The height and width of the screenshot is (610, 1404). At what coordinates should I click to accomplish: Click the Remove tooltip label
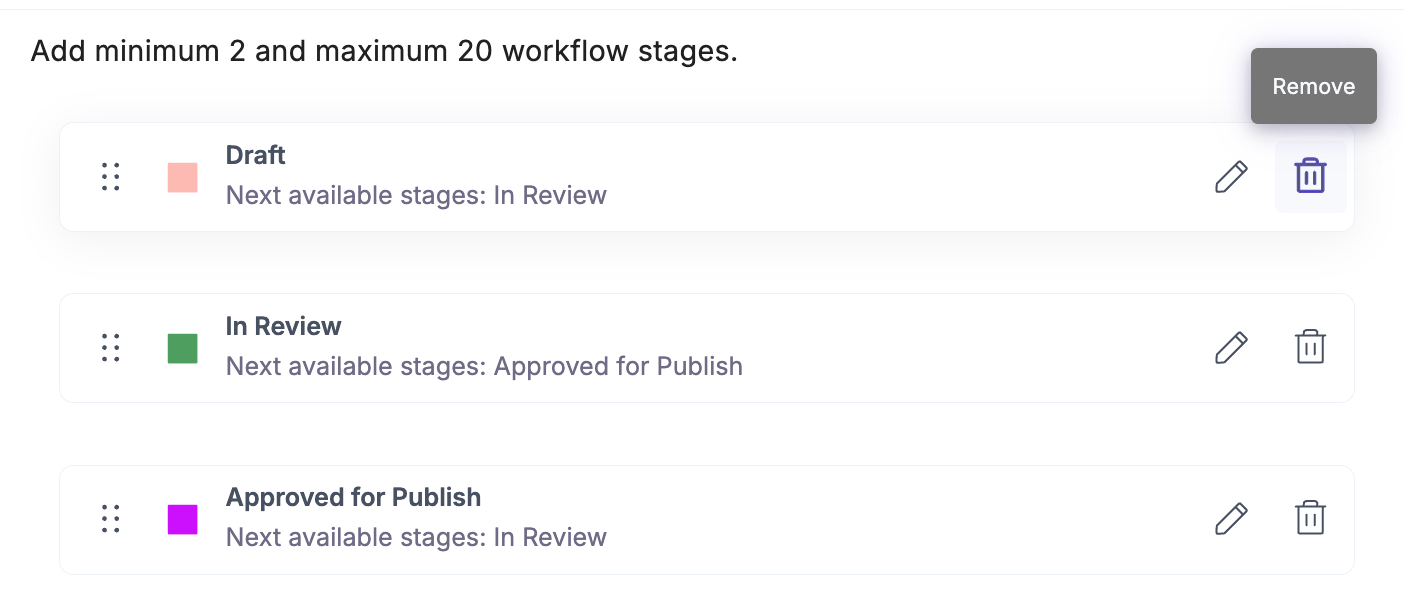1313,86
